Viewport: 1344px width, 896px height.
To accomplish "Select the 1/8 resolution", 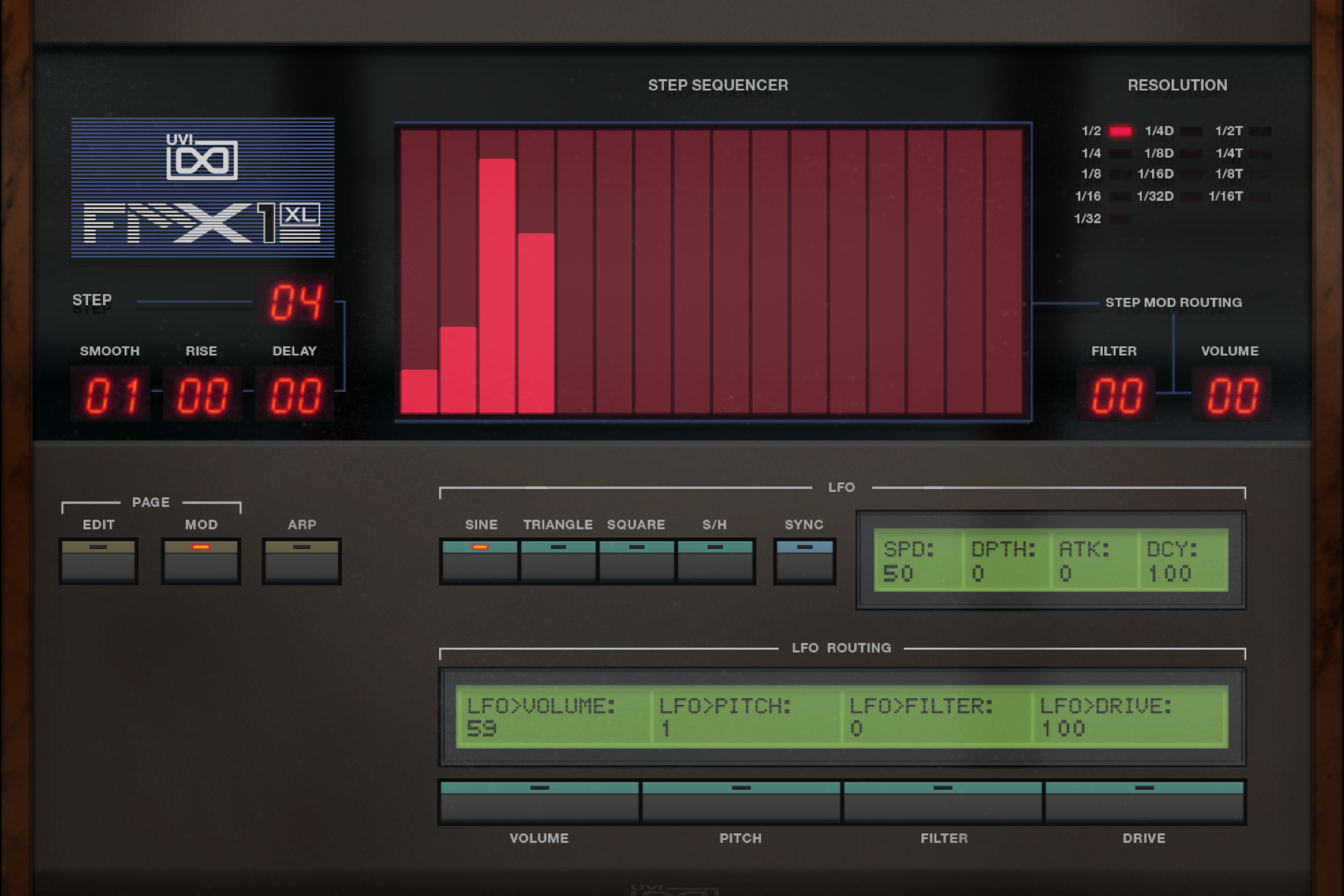I will 1120,174.
